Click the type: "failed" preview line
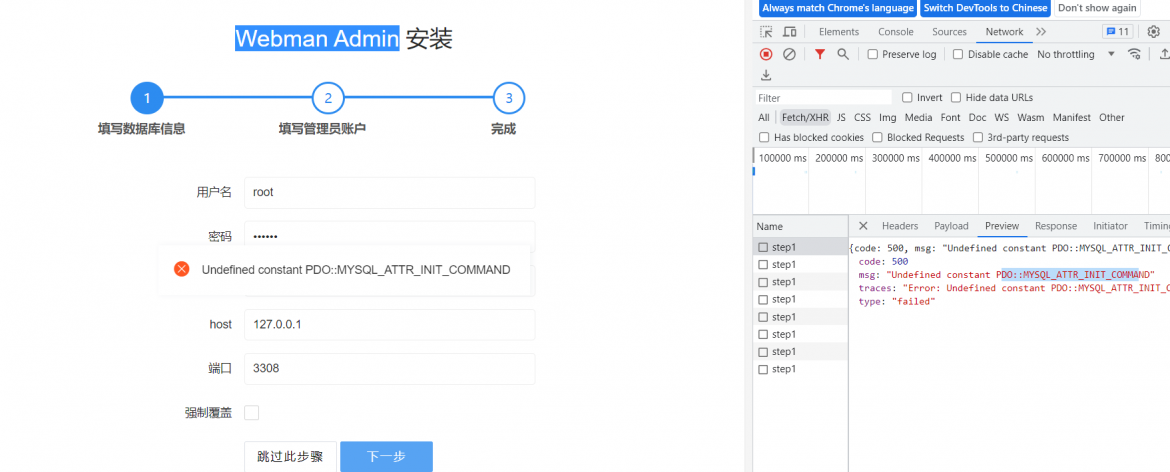 point(897,301)
